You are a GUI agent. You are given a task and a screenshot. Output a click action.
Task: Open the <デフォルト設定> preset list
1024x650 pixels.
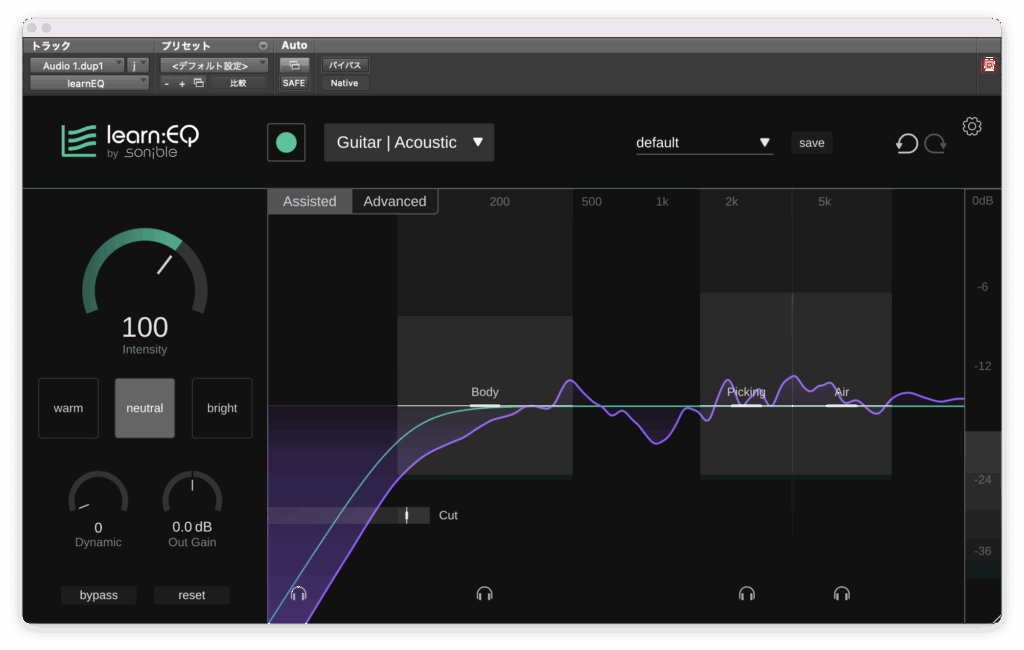click(214, 65)
